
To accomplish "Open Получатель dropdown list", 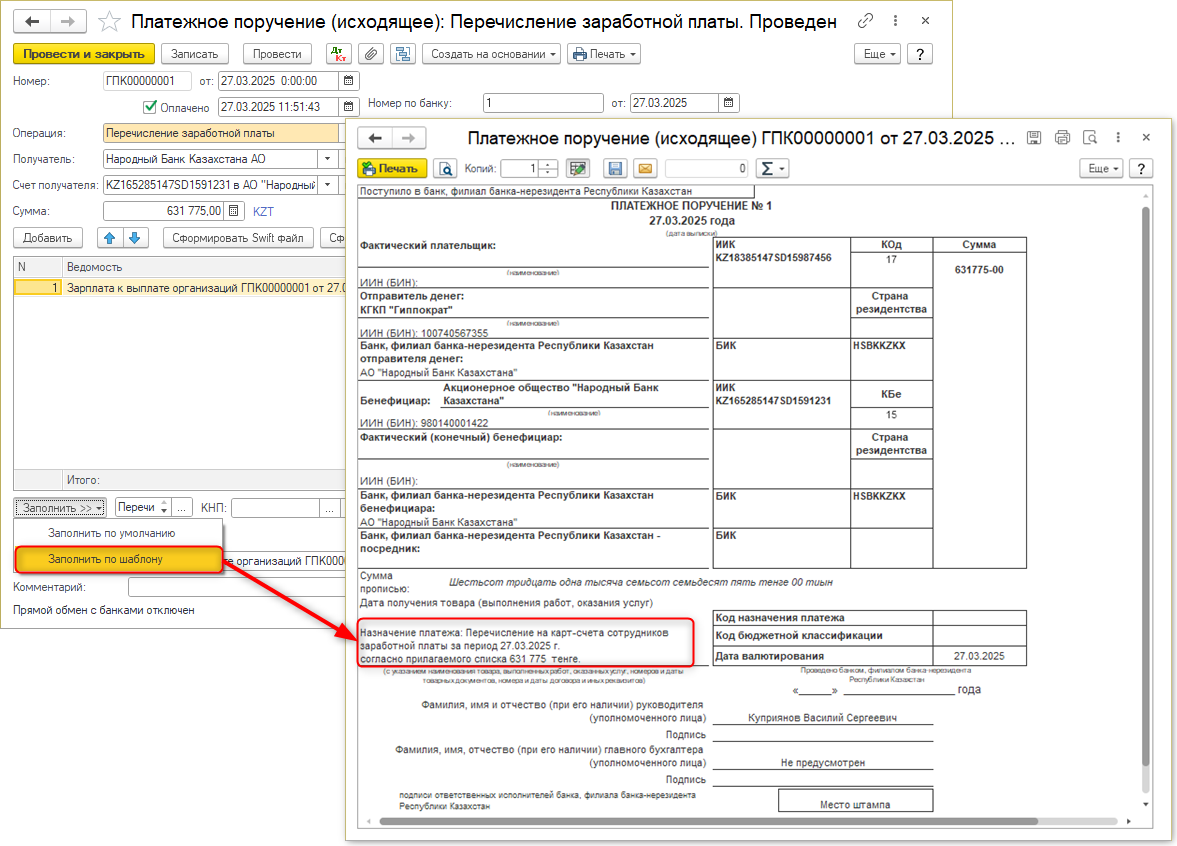I will pyautogui.click(x=326, y=159).
